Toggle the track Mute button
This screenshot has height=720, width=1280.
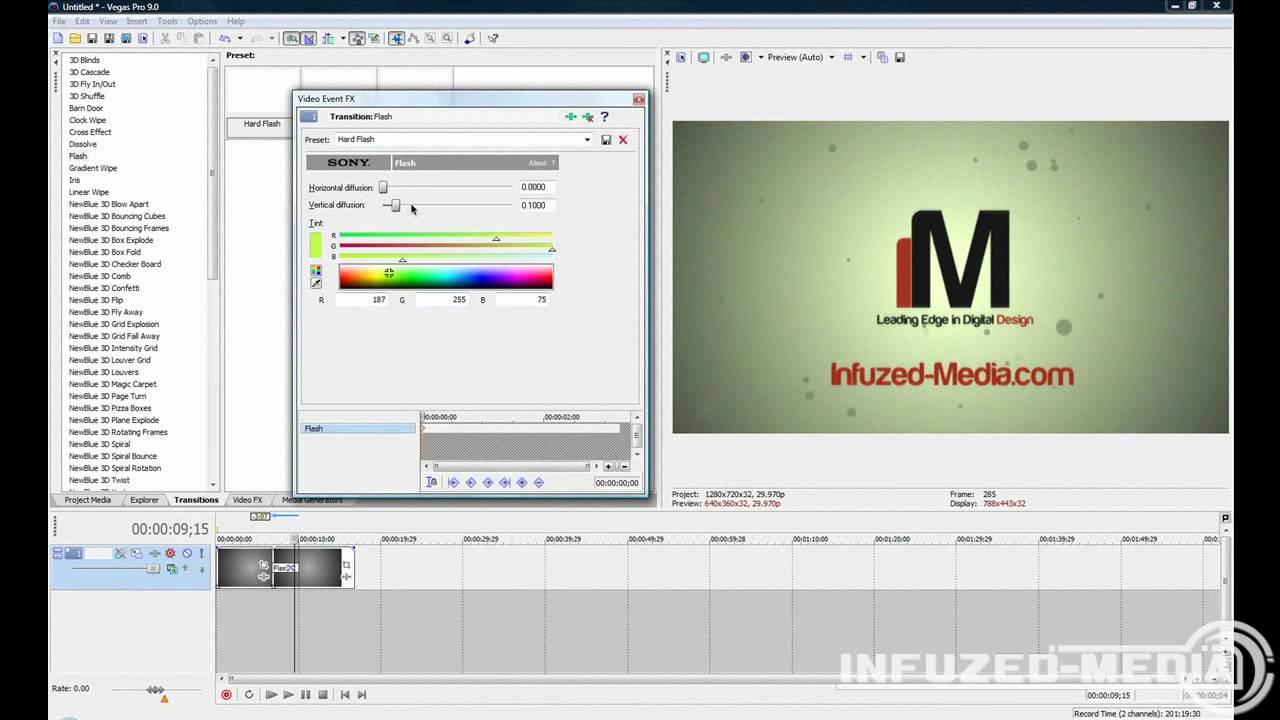tap(187, 553)
